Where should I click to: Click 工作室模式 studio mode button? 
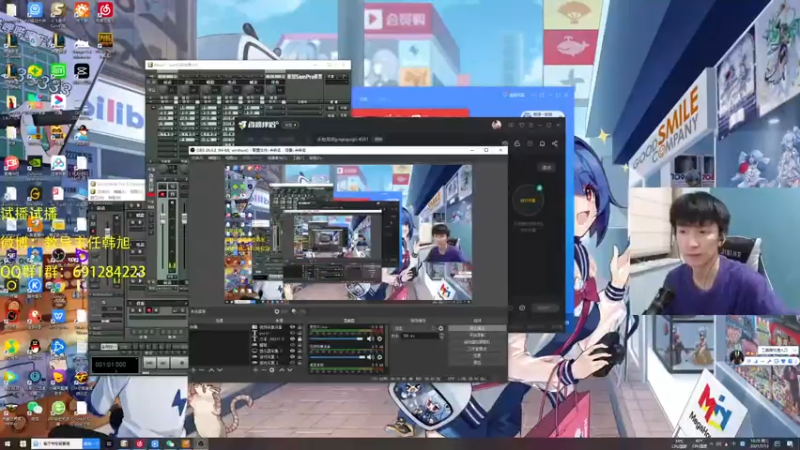pos(477,349)
